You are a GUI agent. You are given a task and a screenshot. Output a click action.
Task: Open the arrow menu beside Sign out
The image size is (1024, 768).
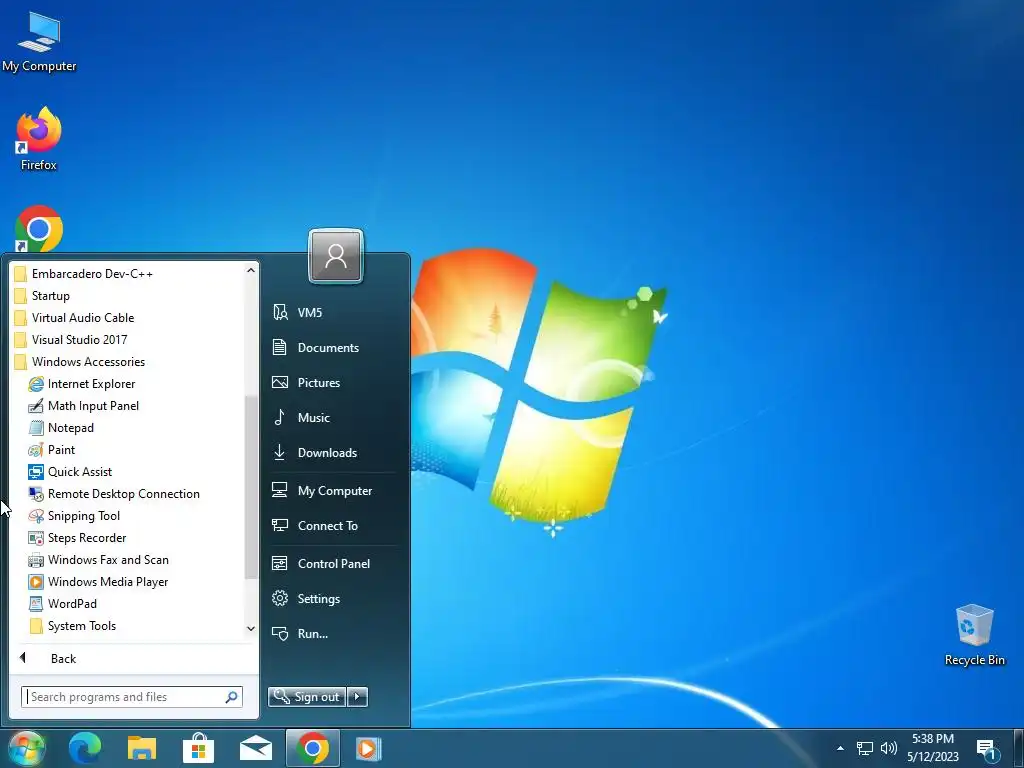tap(357, 697)
